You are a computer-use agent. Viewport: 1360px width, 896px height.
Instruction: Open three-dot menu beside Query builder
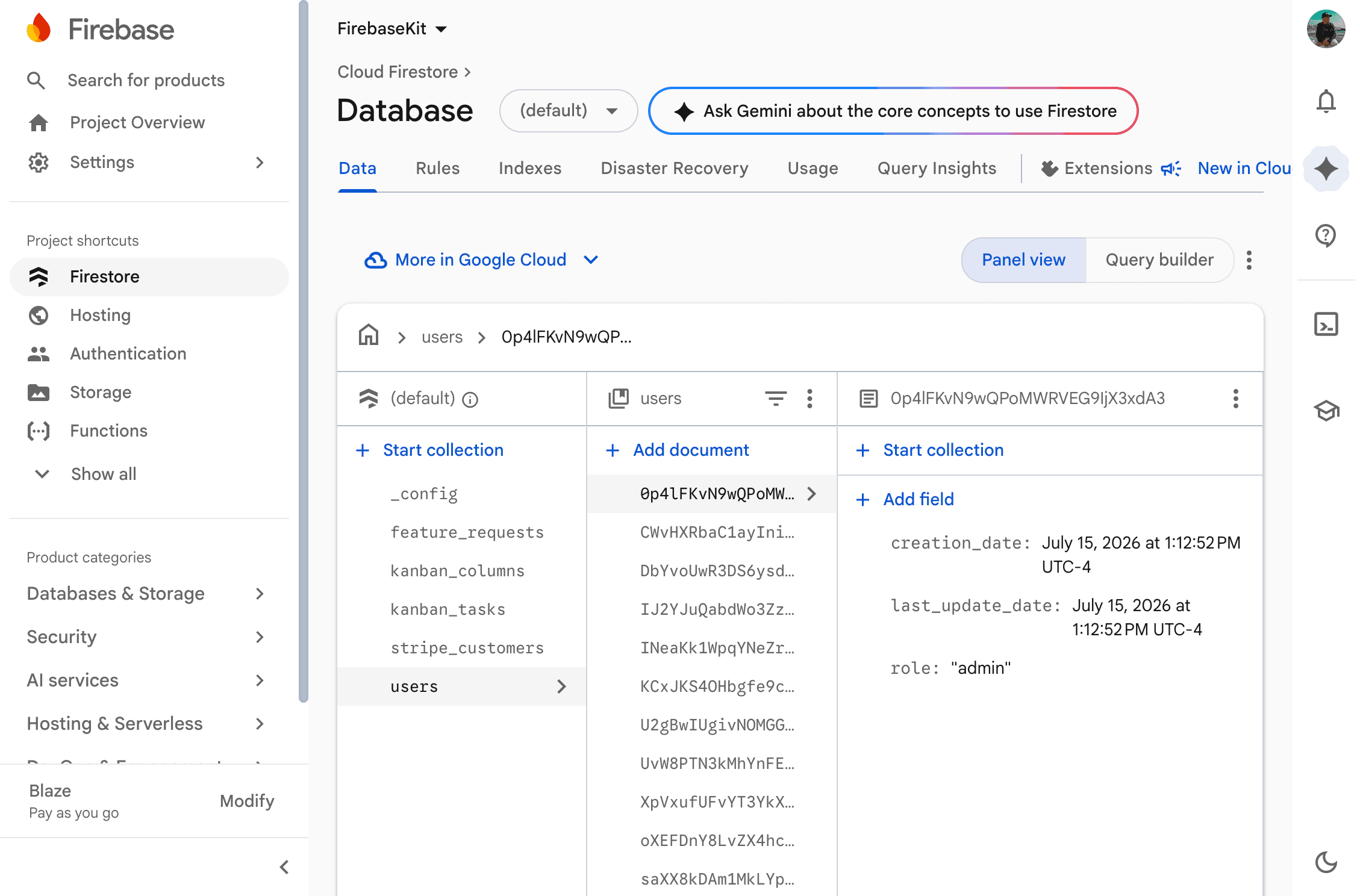(x=1249, y=260)
